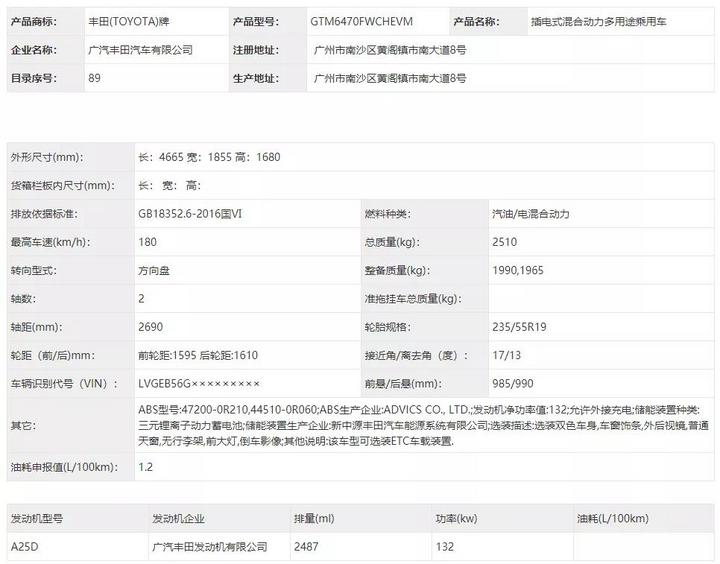The height and width of the screenshot is (564, 720).
Task: Select the ABS型号 remarks paragraph
Action: pos(423,426)
